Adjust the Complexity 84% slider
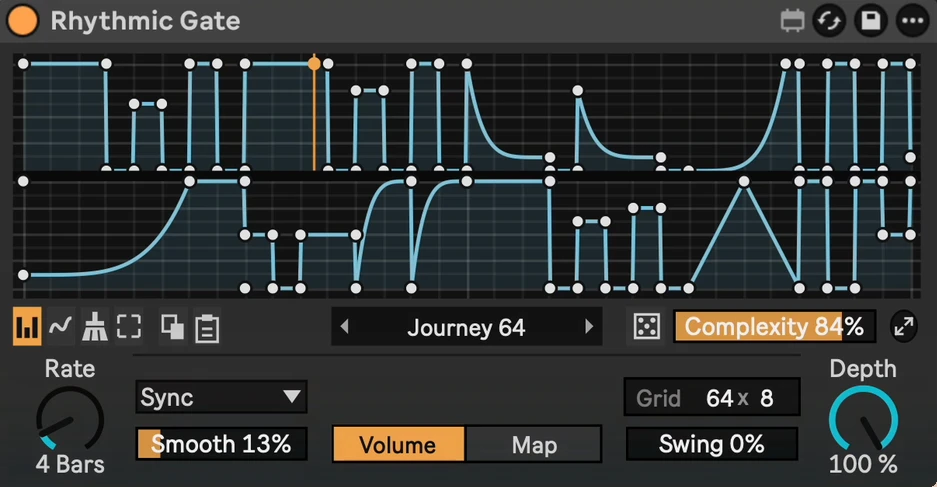This screenshot has width=937, height=487. (774, 326)
